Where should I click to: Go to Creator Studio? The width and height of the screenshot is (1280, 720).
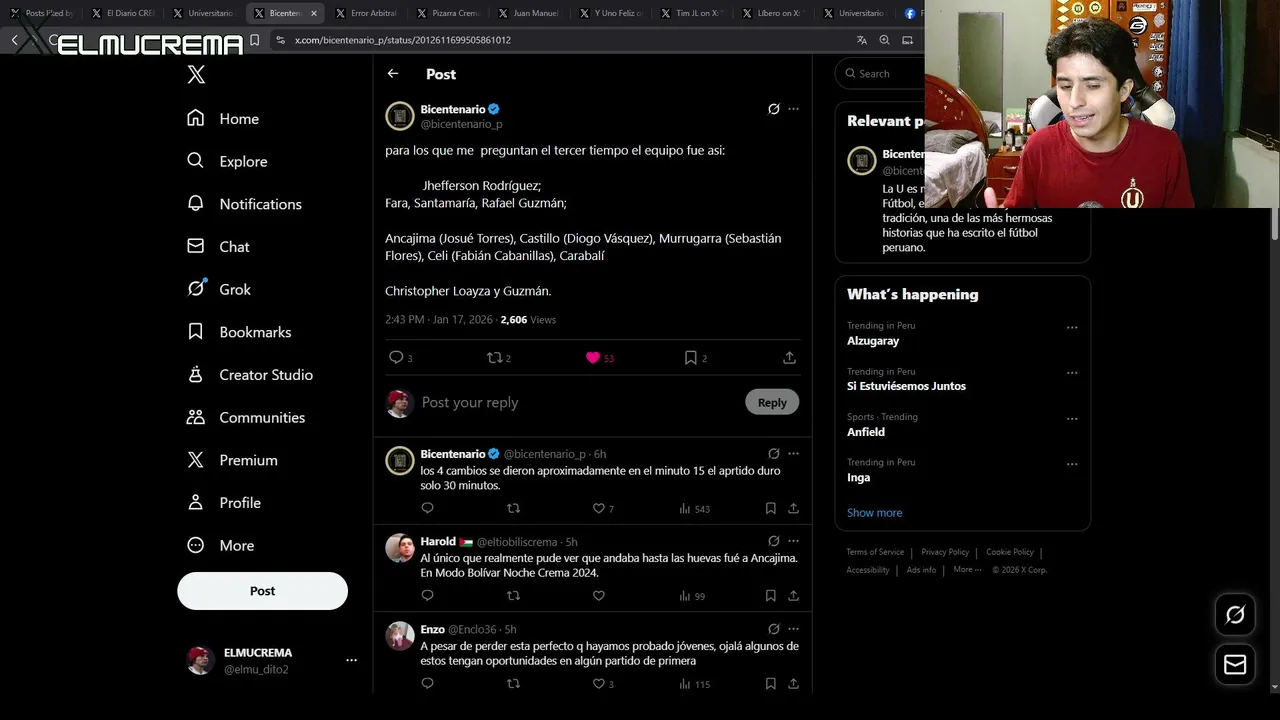[x=250, y=375]
